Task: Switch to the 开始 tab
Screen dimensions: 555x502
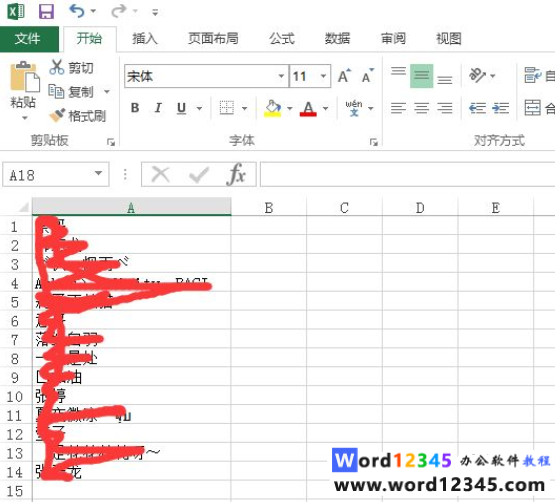Action: point(90,39)
